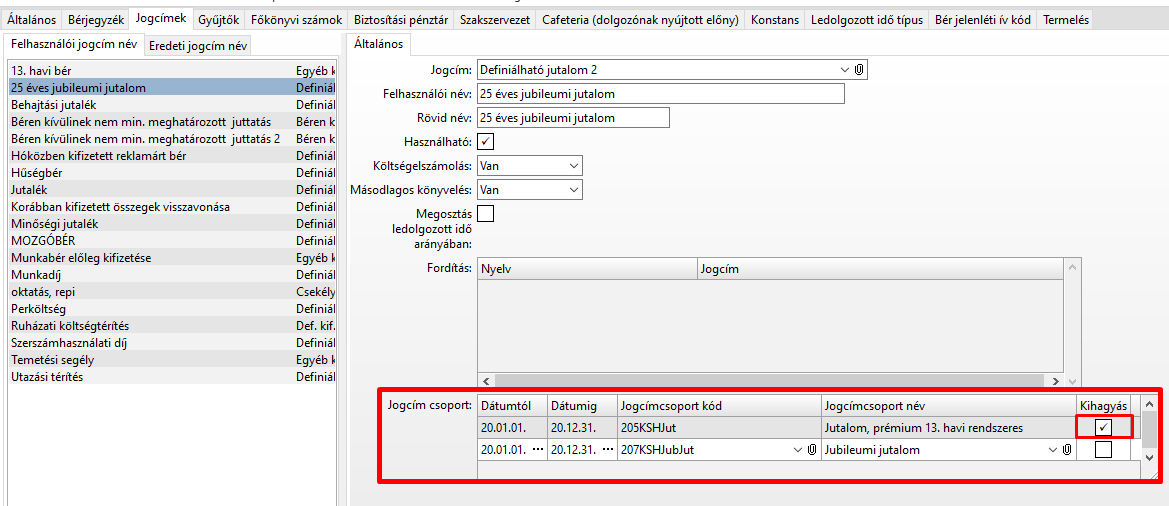Select the 13. havi bér row

(x=171, y=72)
